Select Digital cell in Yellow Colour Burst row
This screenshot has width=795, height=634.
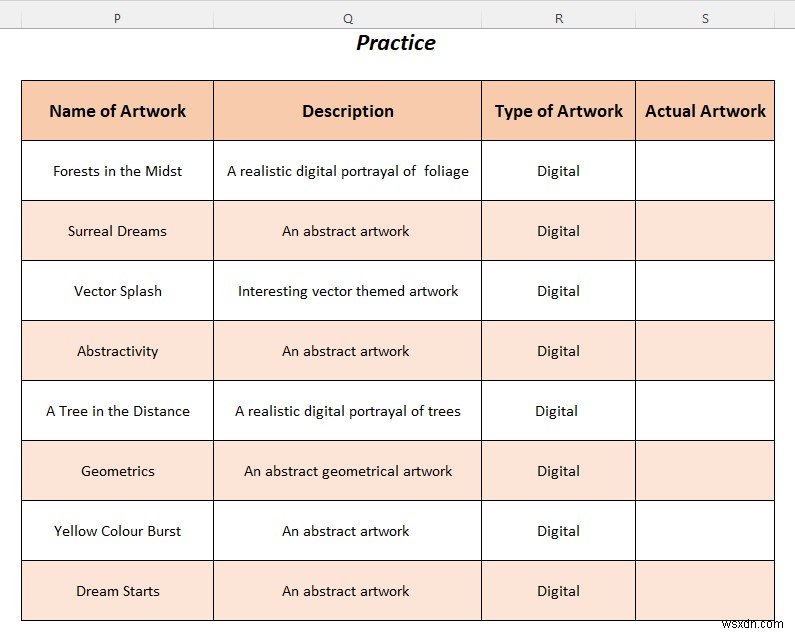558,531
